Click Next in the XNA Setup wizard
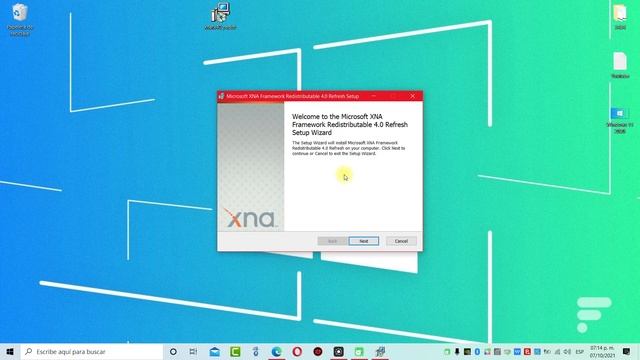The height and width of the screenshot is (360, 640). point(364,241)
